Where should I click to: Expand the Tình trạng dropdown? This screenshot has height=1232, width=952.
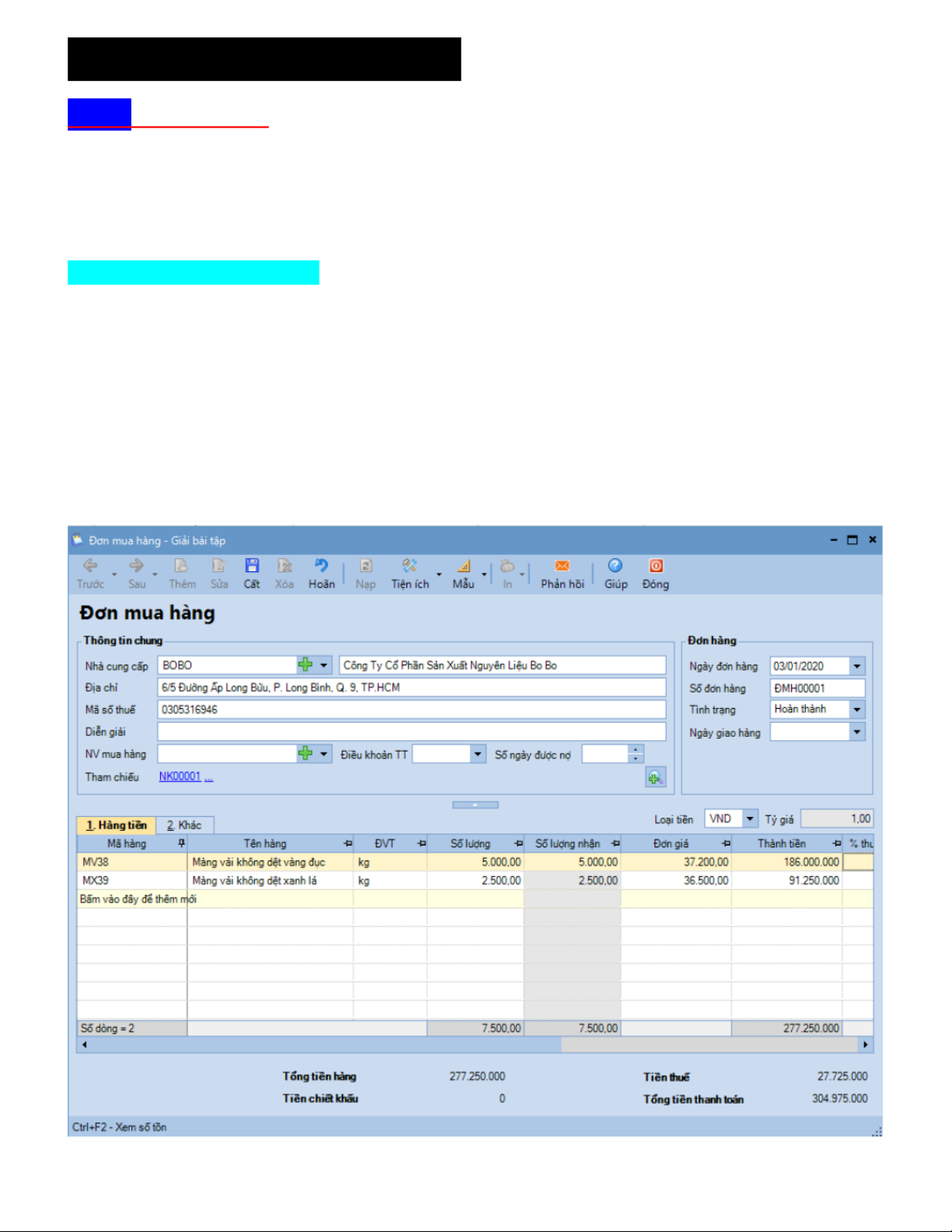pos(856,710)
